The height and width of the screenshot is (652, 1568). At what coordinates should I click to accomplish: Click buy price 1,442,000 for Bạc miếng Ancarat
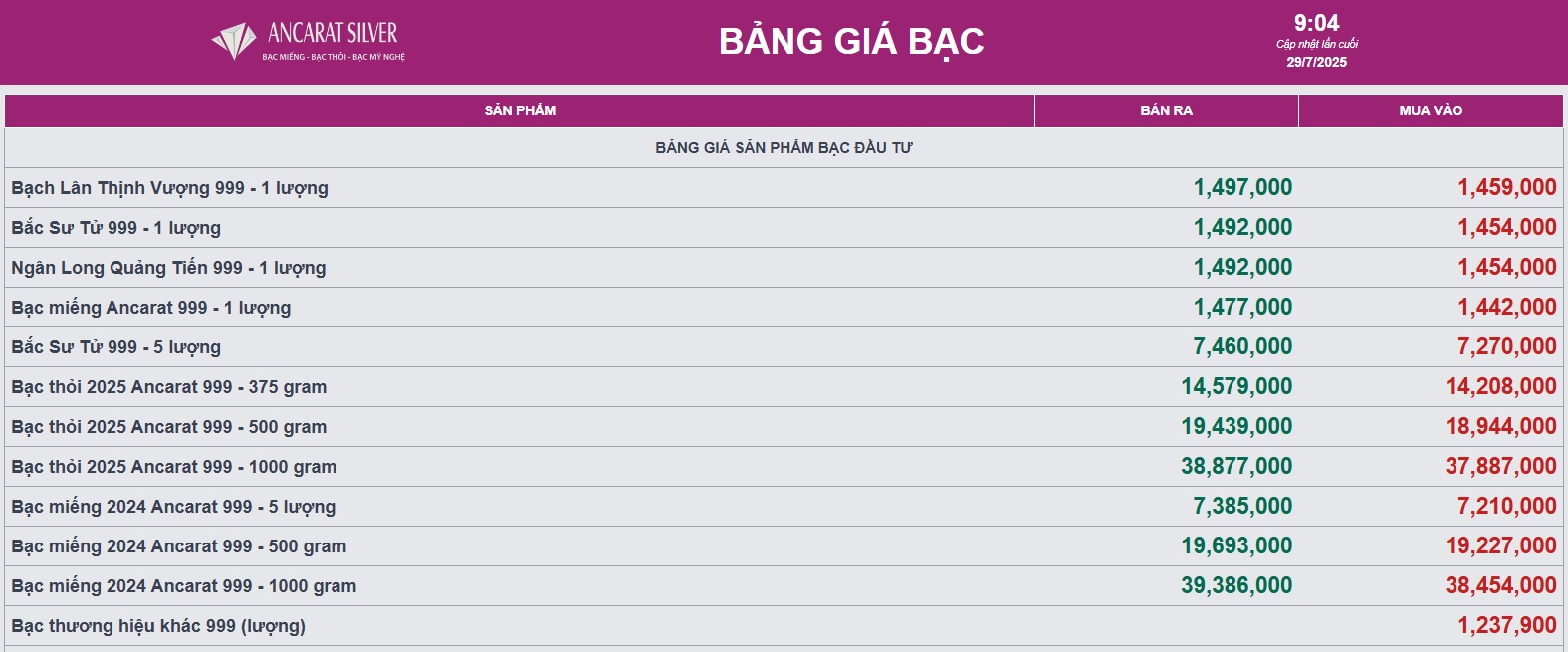tap(1507, 307)
